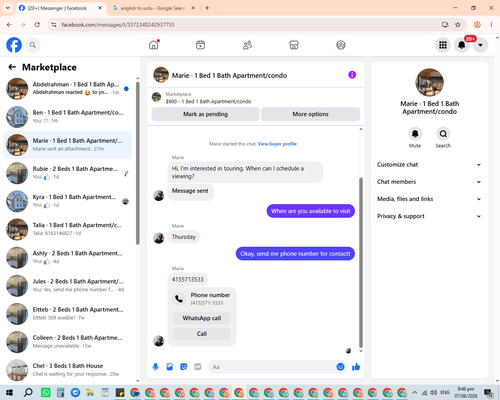500x400 pixels.
Task: Click the back arrow beside Marketplace
Action: coord(12,67)
